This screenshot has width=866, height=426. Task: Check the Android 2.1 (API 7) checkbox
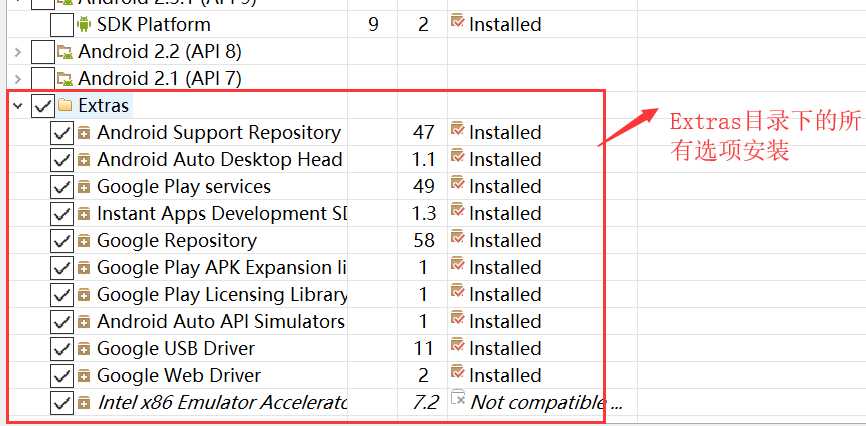coord(43,78)
